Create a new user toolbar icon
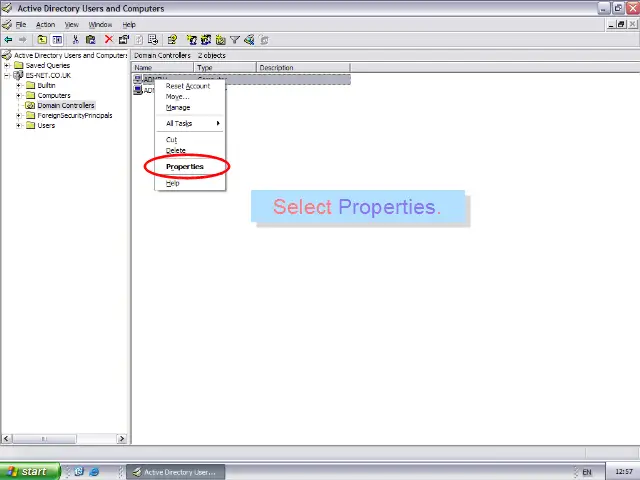Image resolution: width=640 pixels, height=480 pixels. pos(191,40)
